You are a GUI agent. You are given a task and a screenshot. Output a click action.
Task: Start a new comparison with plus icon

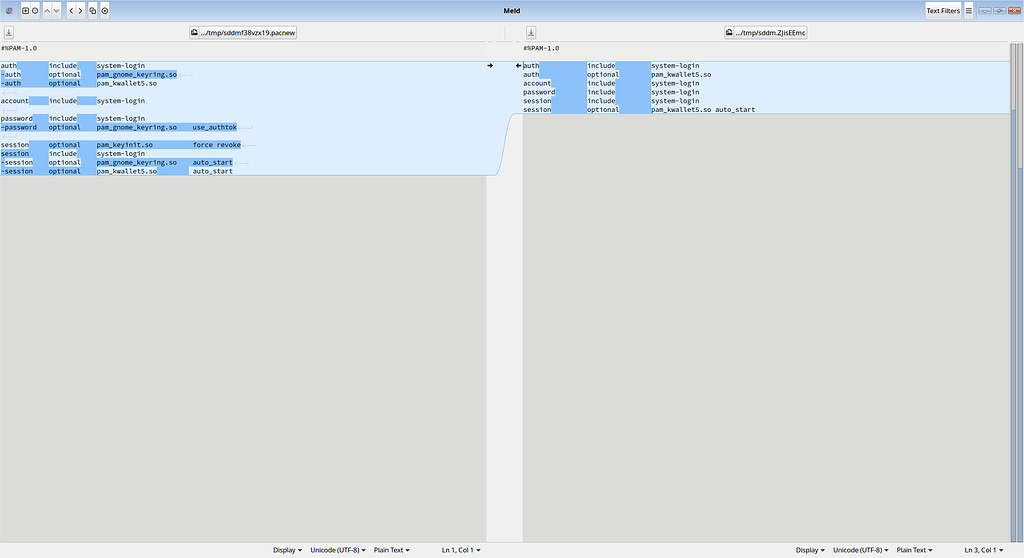[25, 10]
